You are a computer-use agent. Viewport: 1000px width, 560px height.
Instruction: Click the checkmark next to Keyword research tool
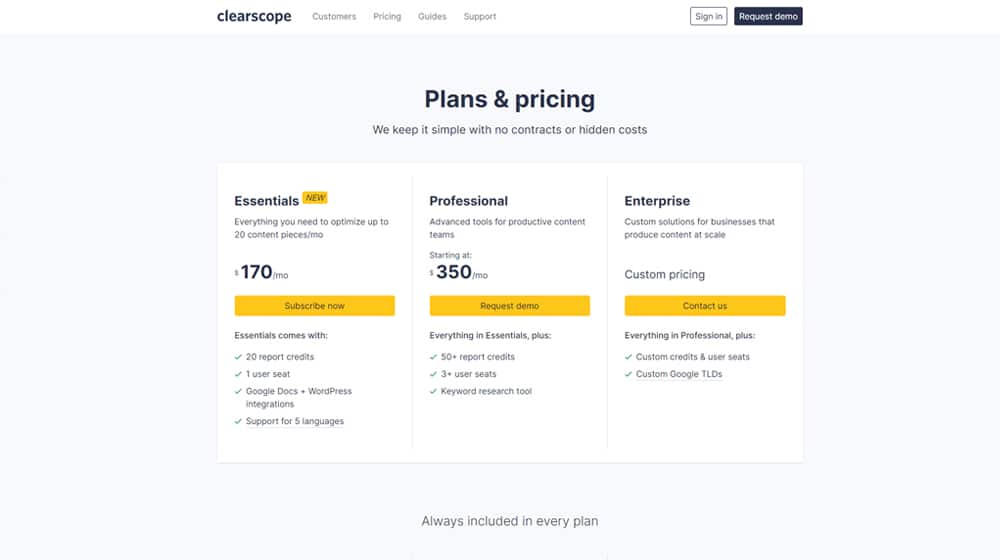coord(433,392)
